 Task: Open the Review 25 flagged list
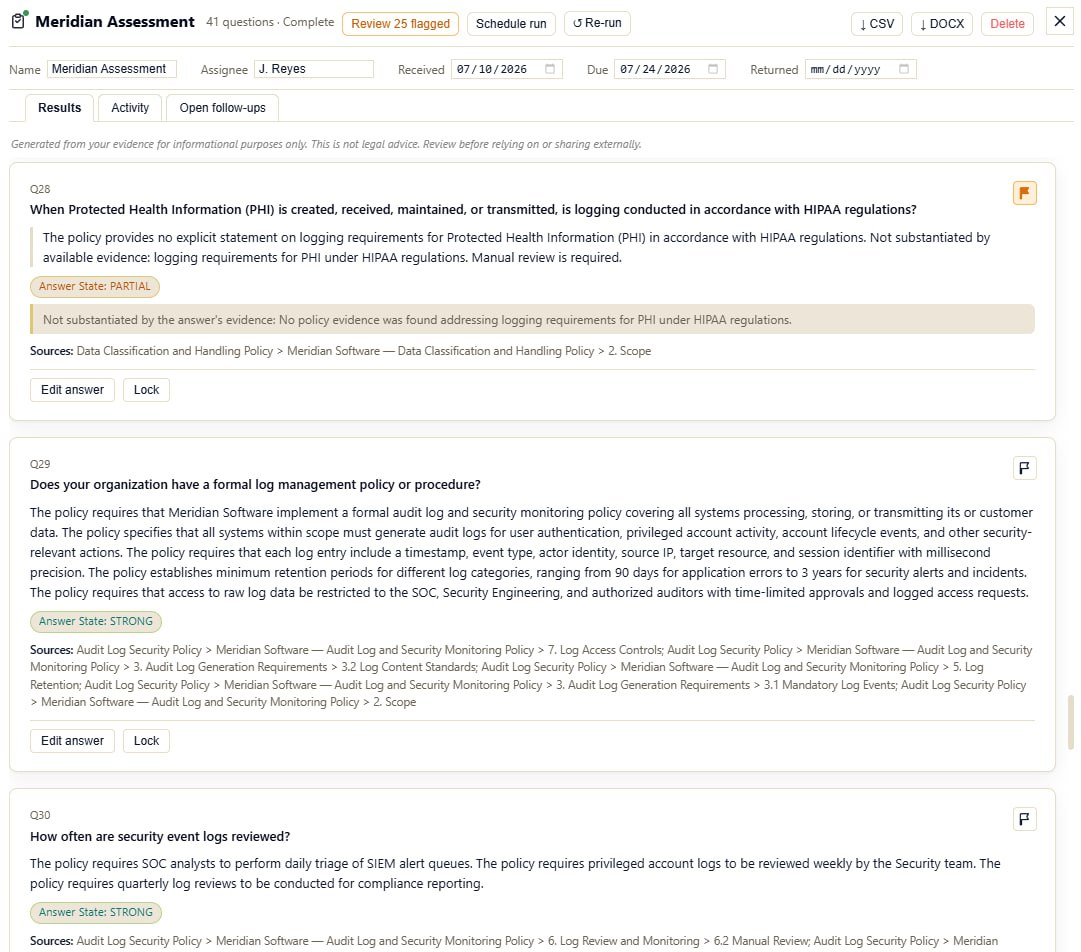coord(401,23)
